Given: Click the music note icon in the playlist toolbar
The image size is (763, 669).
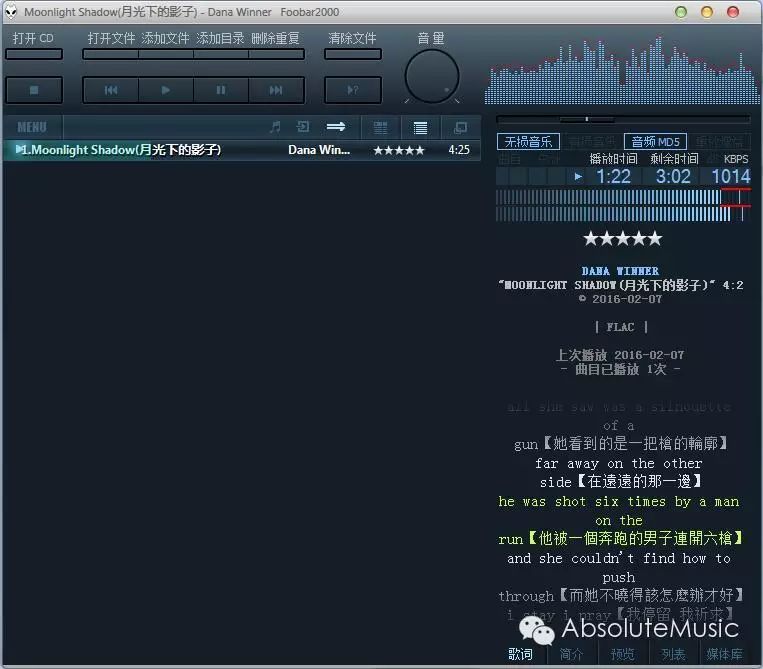Looking at the screenshot, I should tap(275, 127).
